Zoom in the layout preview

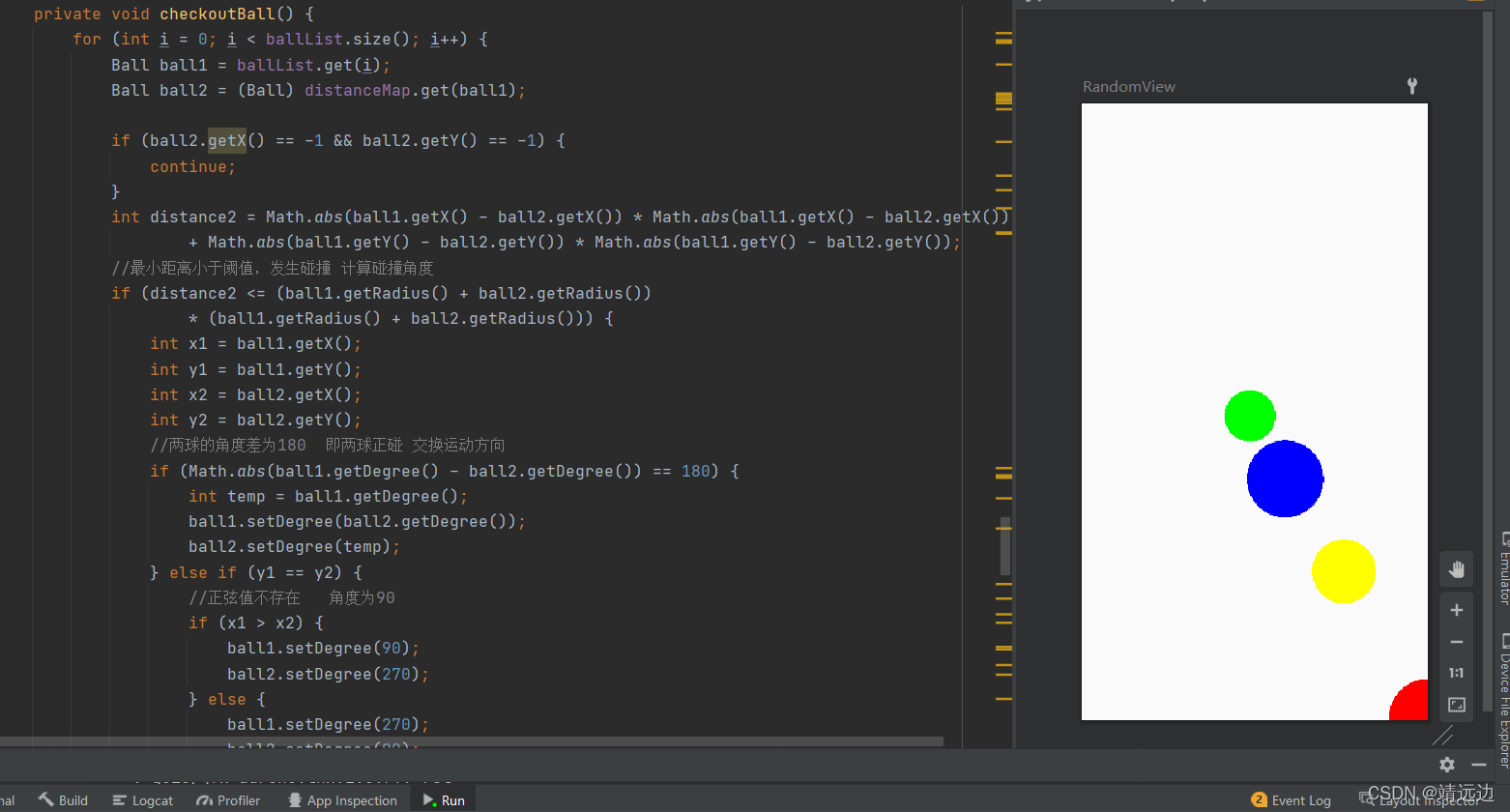click(x=1456, y=610)
